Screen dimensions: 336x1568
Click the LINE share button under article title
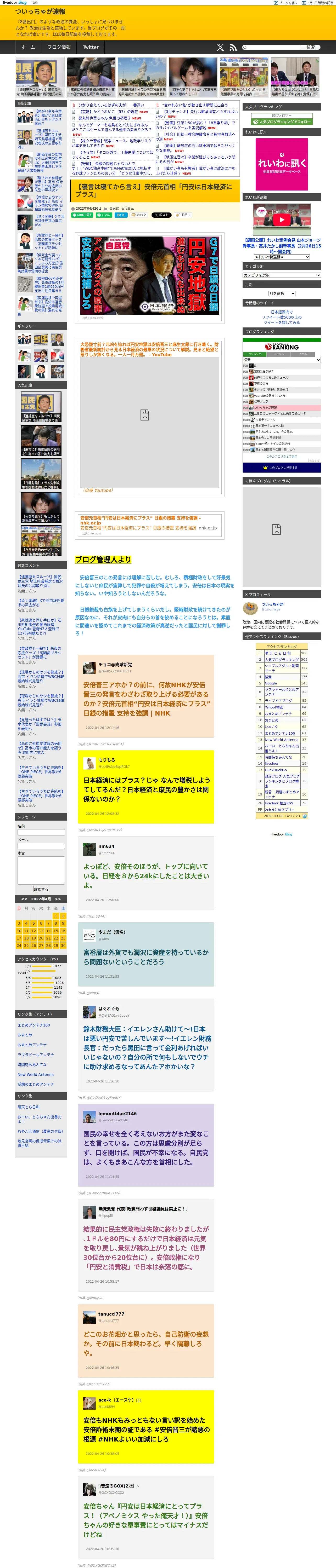[82, 215]
